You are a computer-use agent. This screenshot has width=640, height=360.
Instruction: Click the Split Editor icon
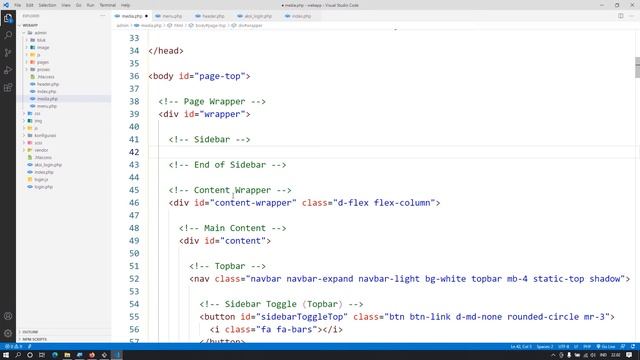click(620, 16)
